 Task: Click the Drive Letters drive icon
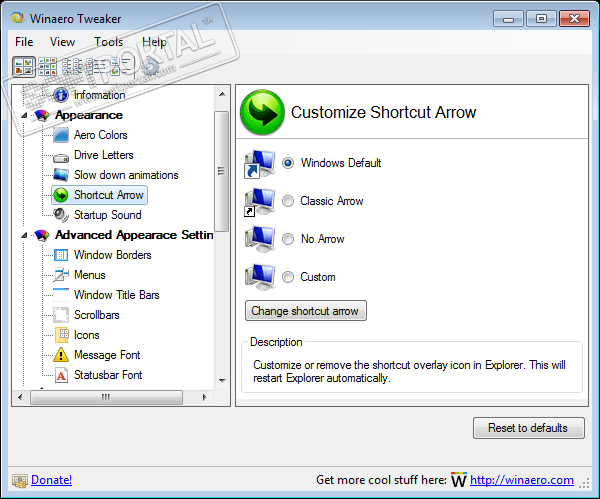(x=61, y=157)
